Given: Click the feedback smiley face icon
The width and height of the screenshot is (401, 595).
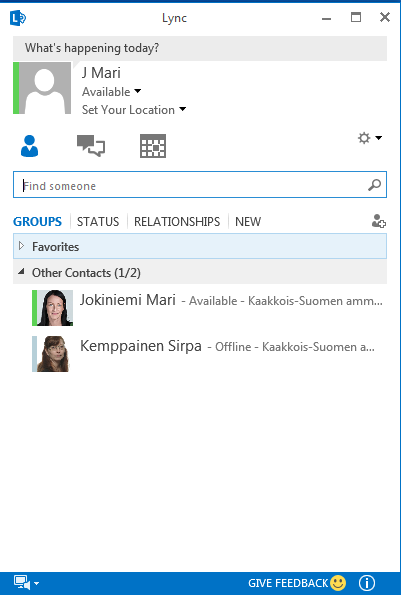Looking at the screenshot, I should (338, 582).
